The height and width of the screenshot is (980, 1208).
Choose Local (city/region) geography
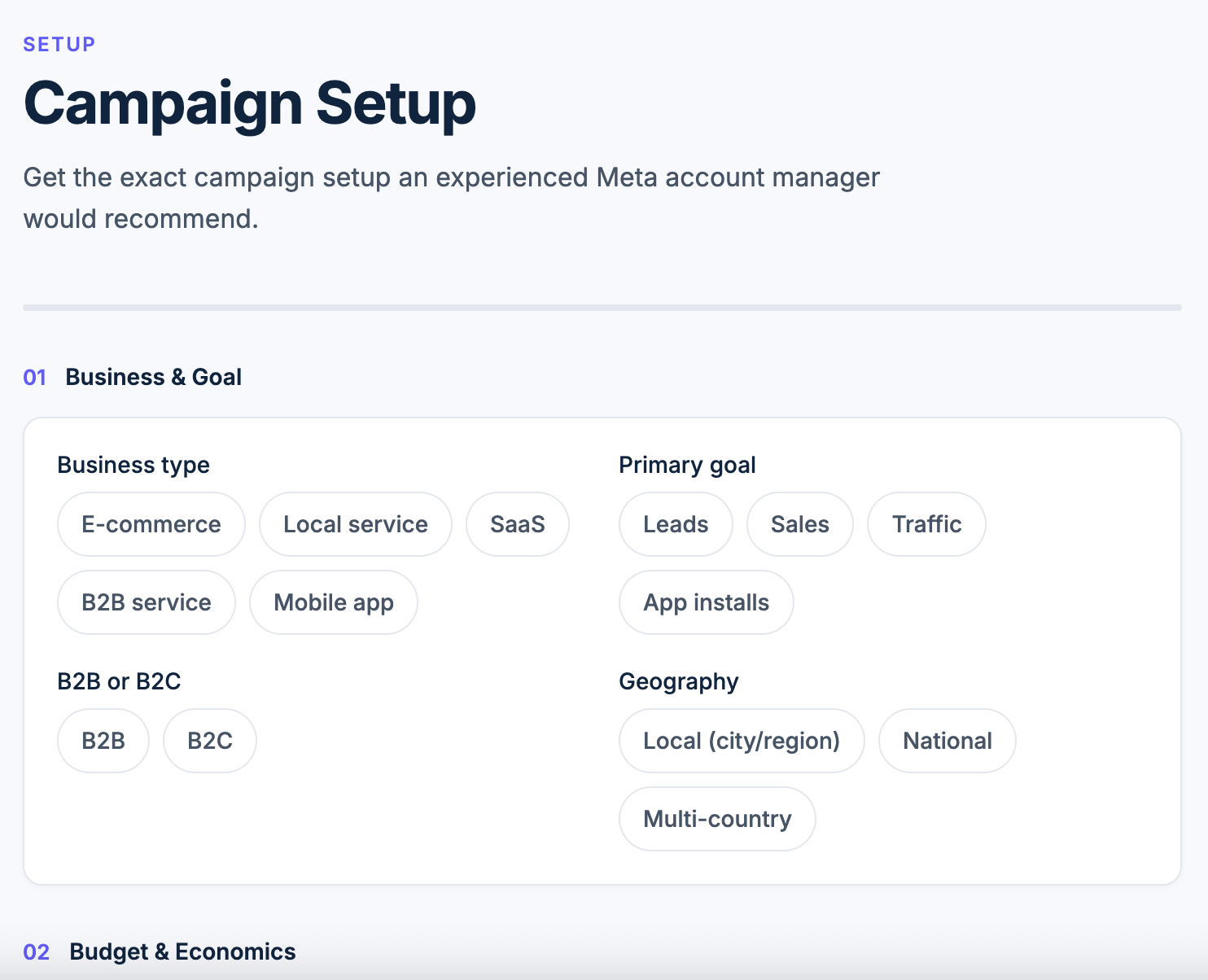tap(741, 741)
